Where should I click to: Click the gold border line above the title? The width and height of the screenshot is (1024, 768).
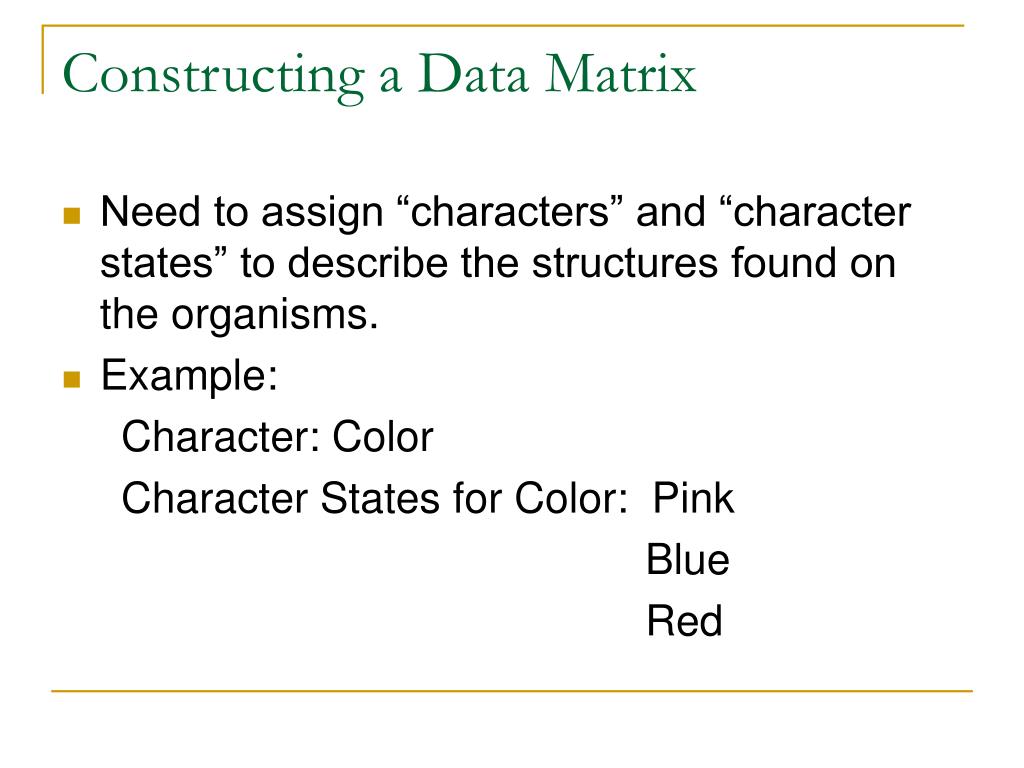click(503, 26)
